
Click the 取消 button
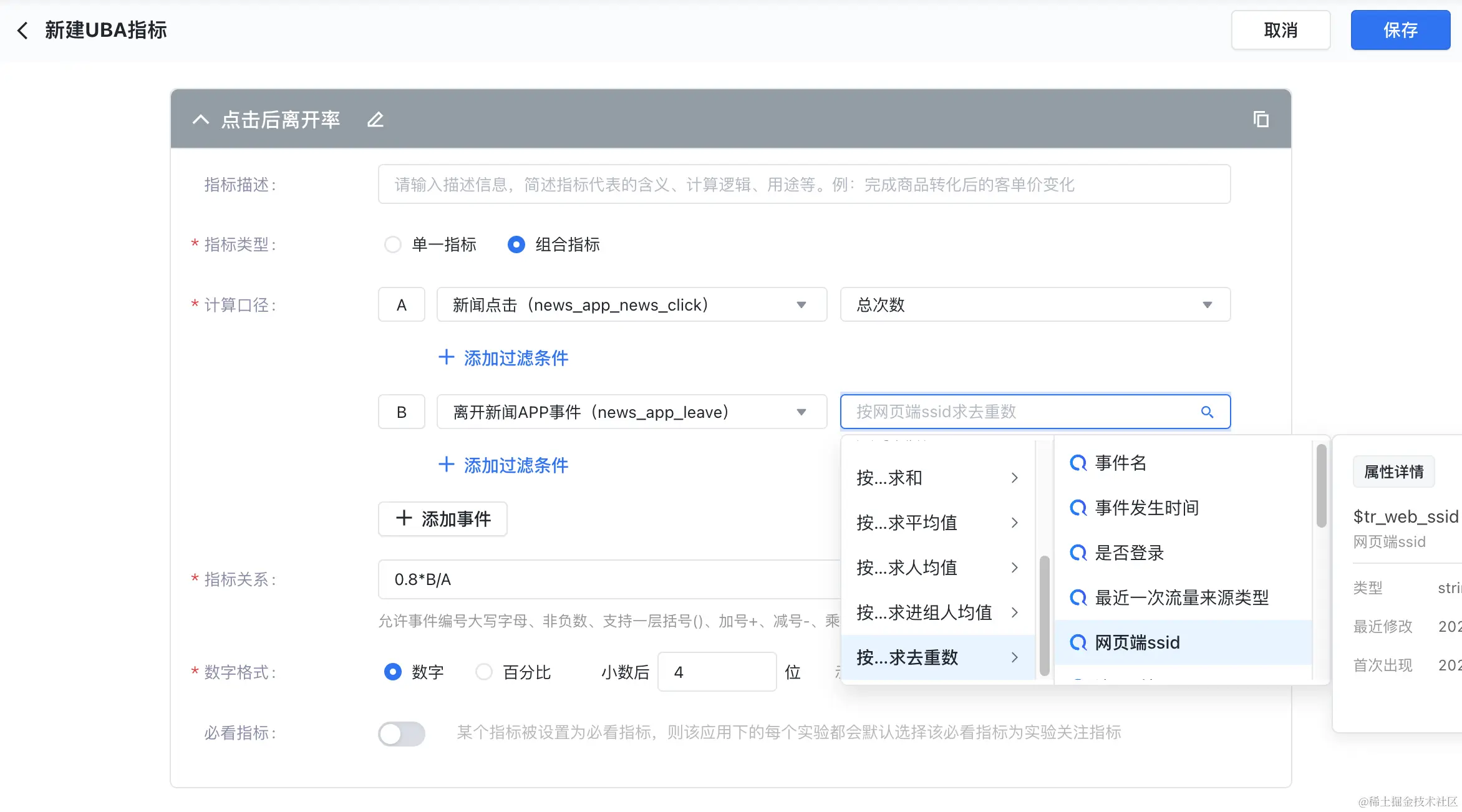tap(1280, 30)
